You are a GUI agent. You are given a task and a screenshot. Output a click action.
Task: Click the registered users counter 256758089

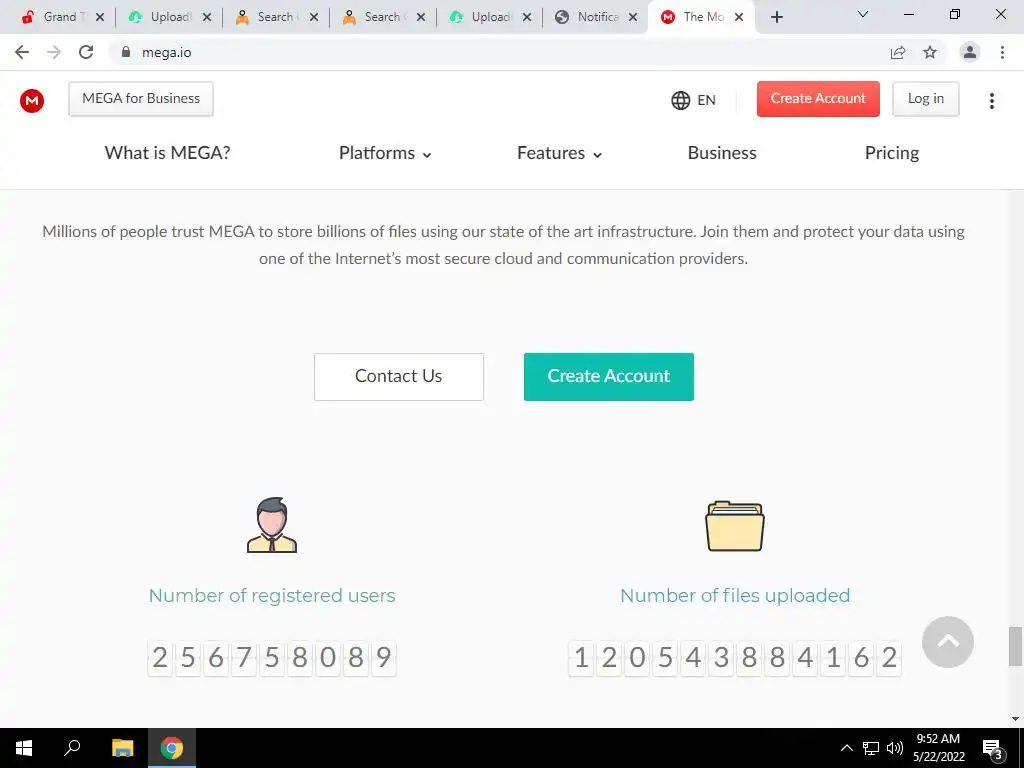pyautogui.click(x=272, y=658)
